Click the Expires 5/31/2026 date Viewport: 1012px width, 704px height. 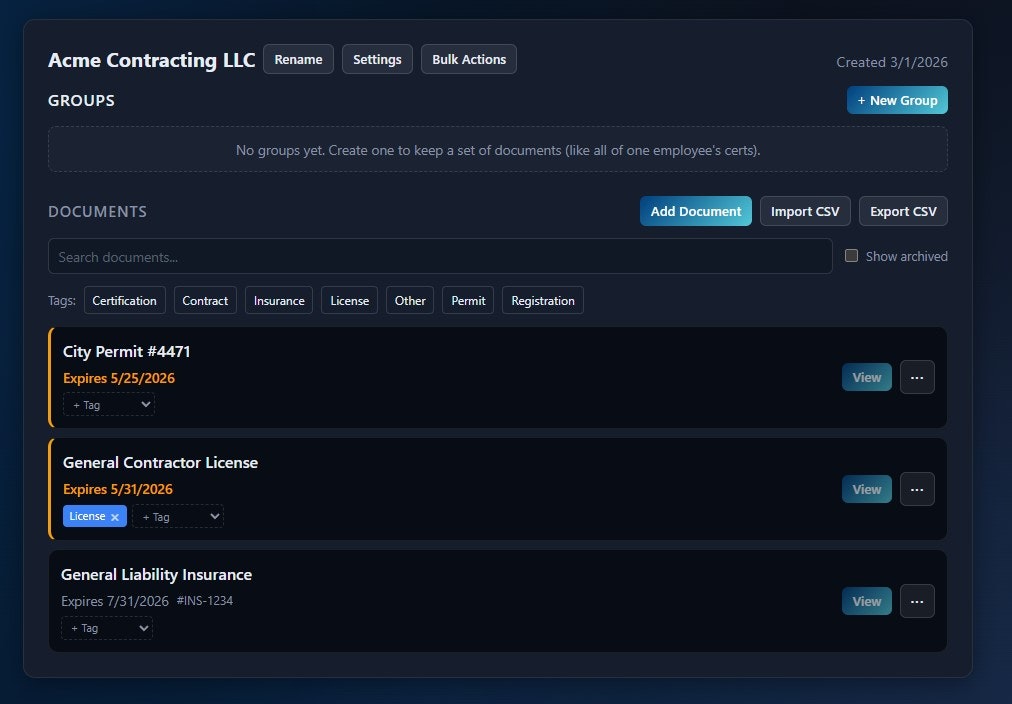click(x=117, y=489)
